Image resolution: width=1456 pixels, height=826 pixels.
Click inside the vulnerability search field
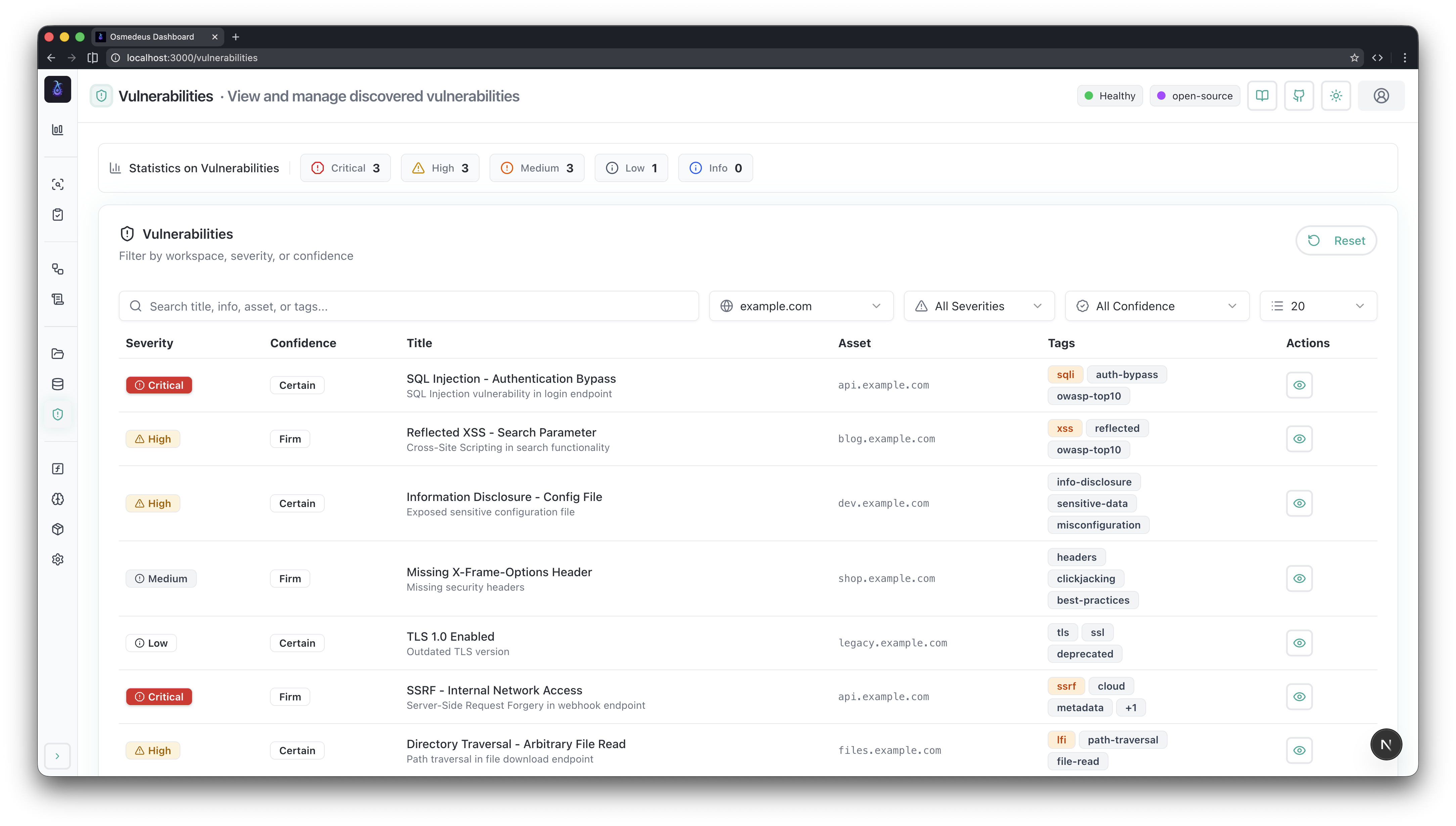[x=408, y=306]
